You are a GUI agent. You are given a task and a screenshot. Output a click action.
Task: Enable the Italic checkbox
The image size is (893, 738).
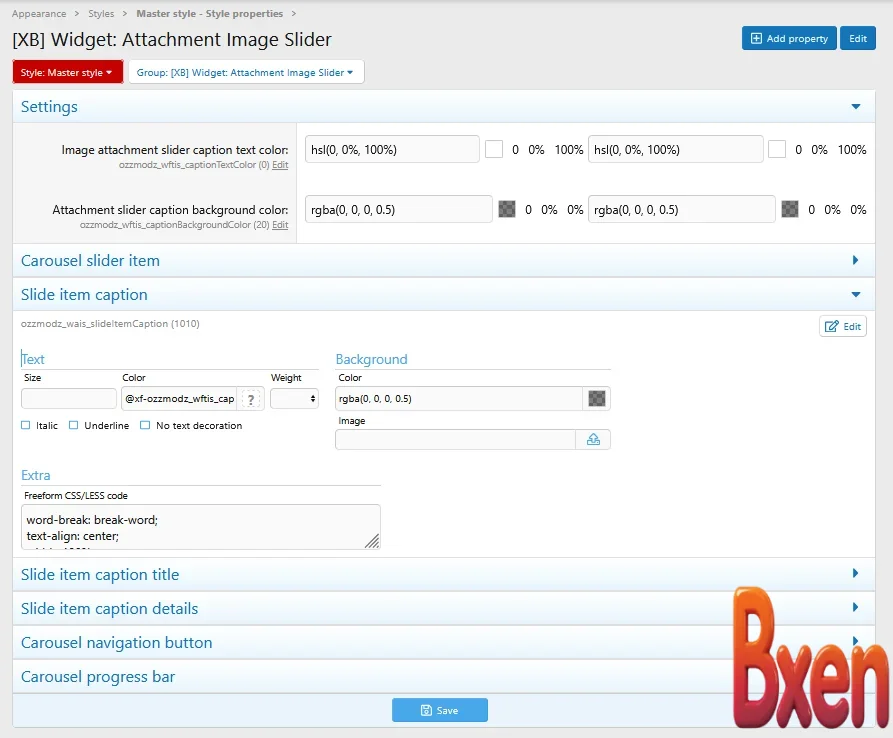pyautogui.click(x=24, y=425)
